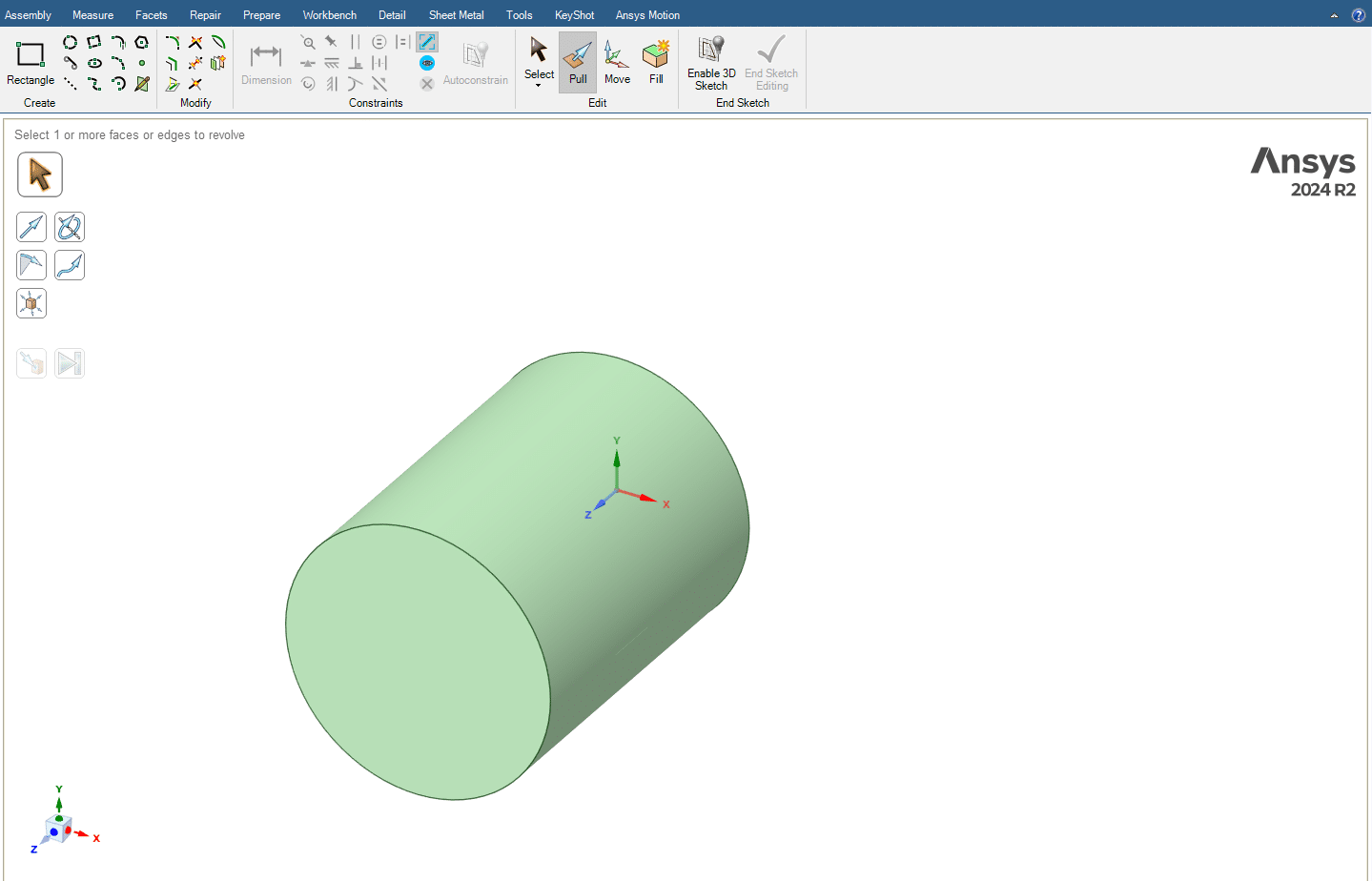
Task: Choose the Draft tool guide icon
Action: coord(31,265)
